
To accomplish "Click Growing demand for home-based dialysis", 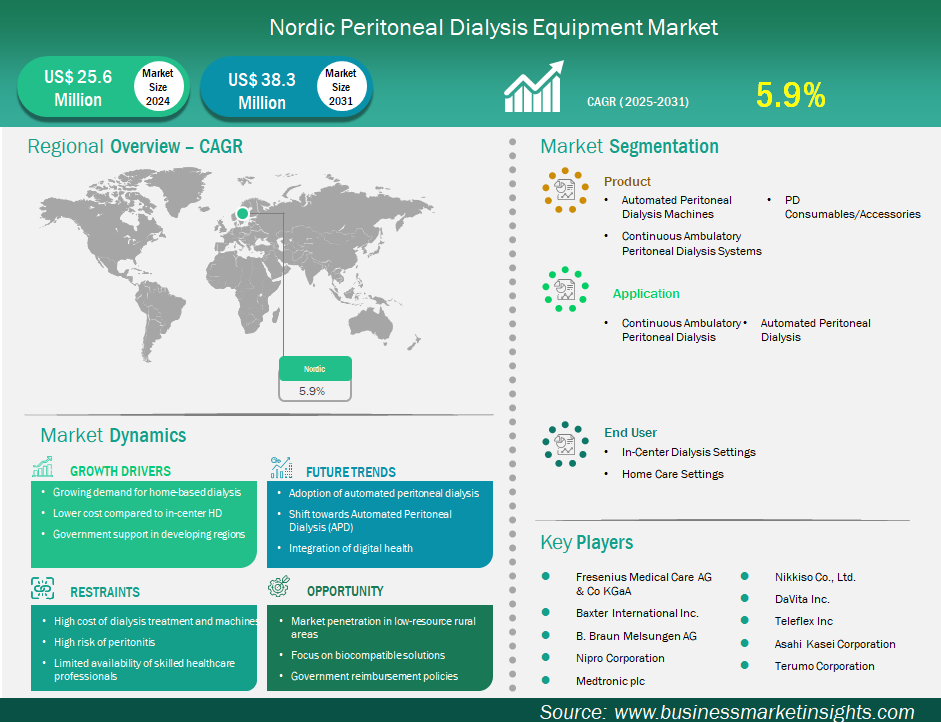I will click(147, 492).
